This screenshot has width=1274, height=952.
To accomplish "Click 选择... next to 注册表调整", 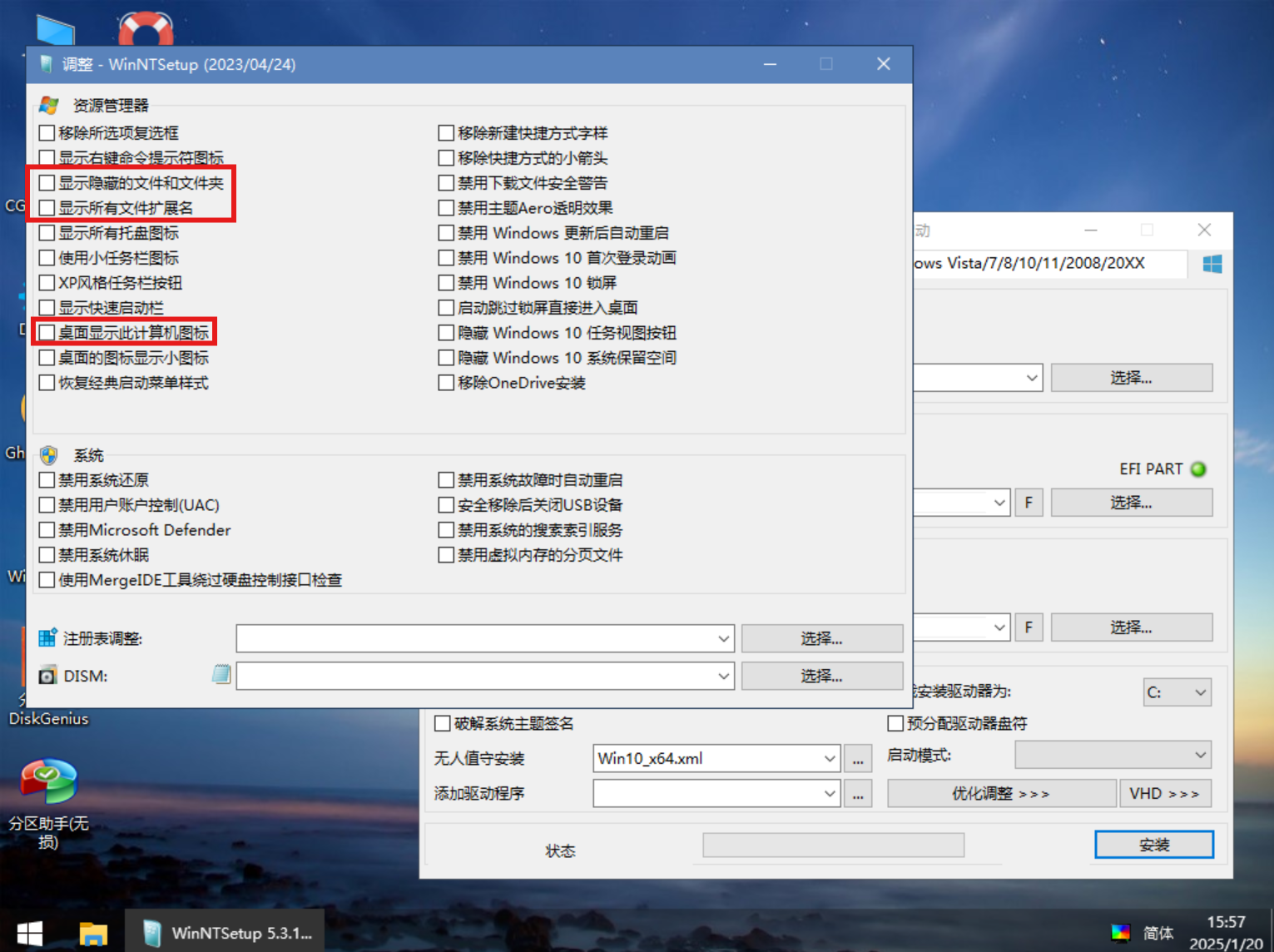I will pyautogui.click(x=822, y=638).
